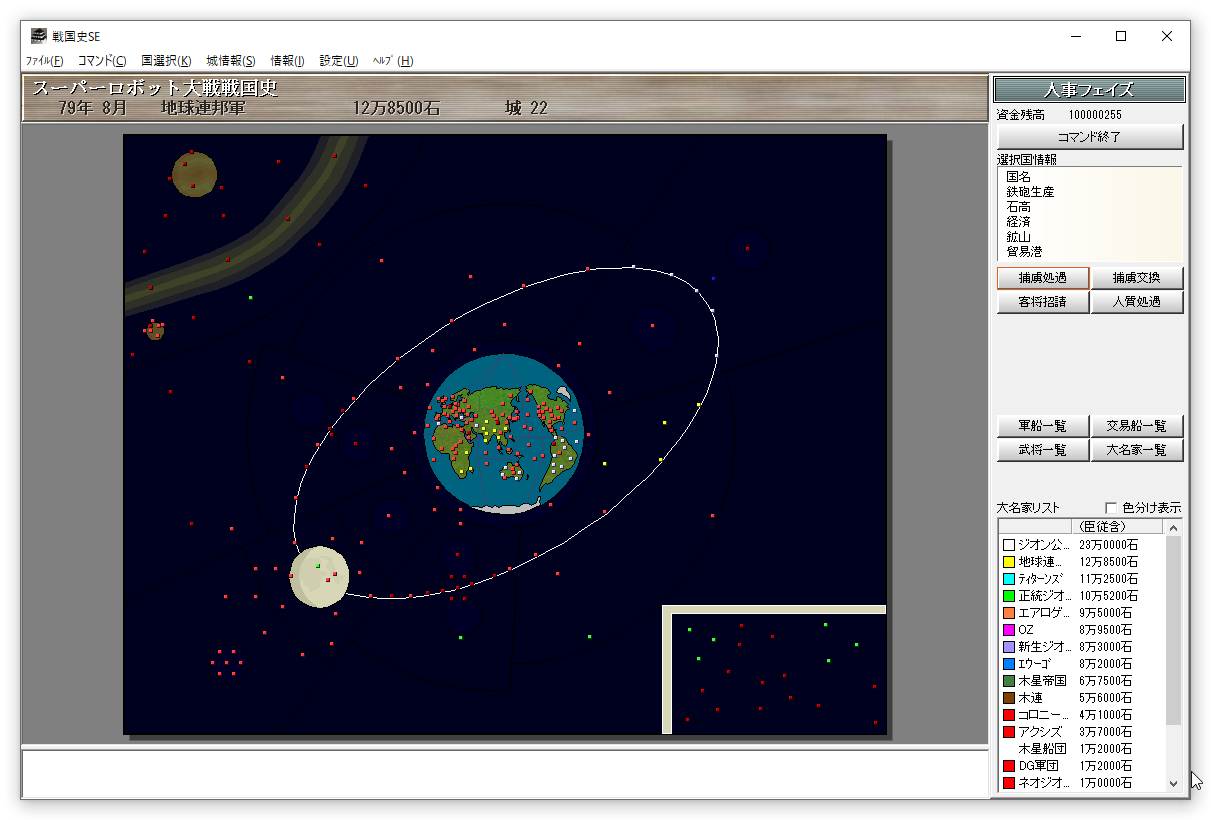Open the 武将一覧 list
The height and width of the screenshot is (820, 1211).
coord(1042,450)
